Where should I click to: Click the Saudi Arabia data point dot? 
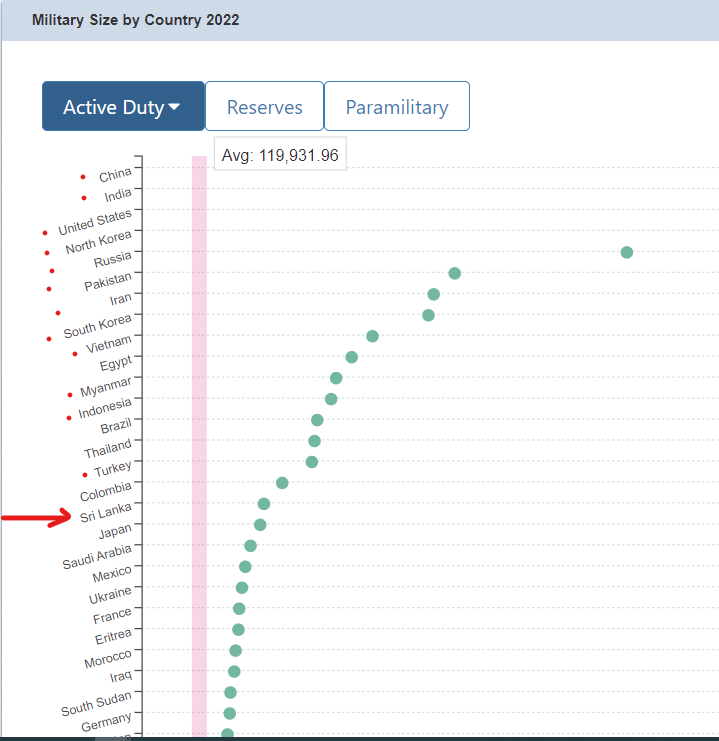[251, 546]
